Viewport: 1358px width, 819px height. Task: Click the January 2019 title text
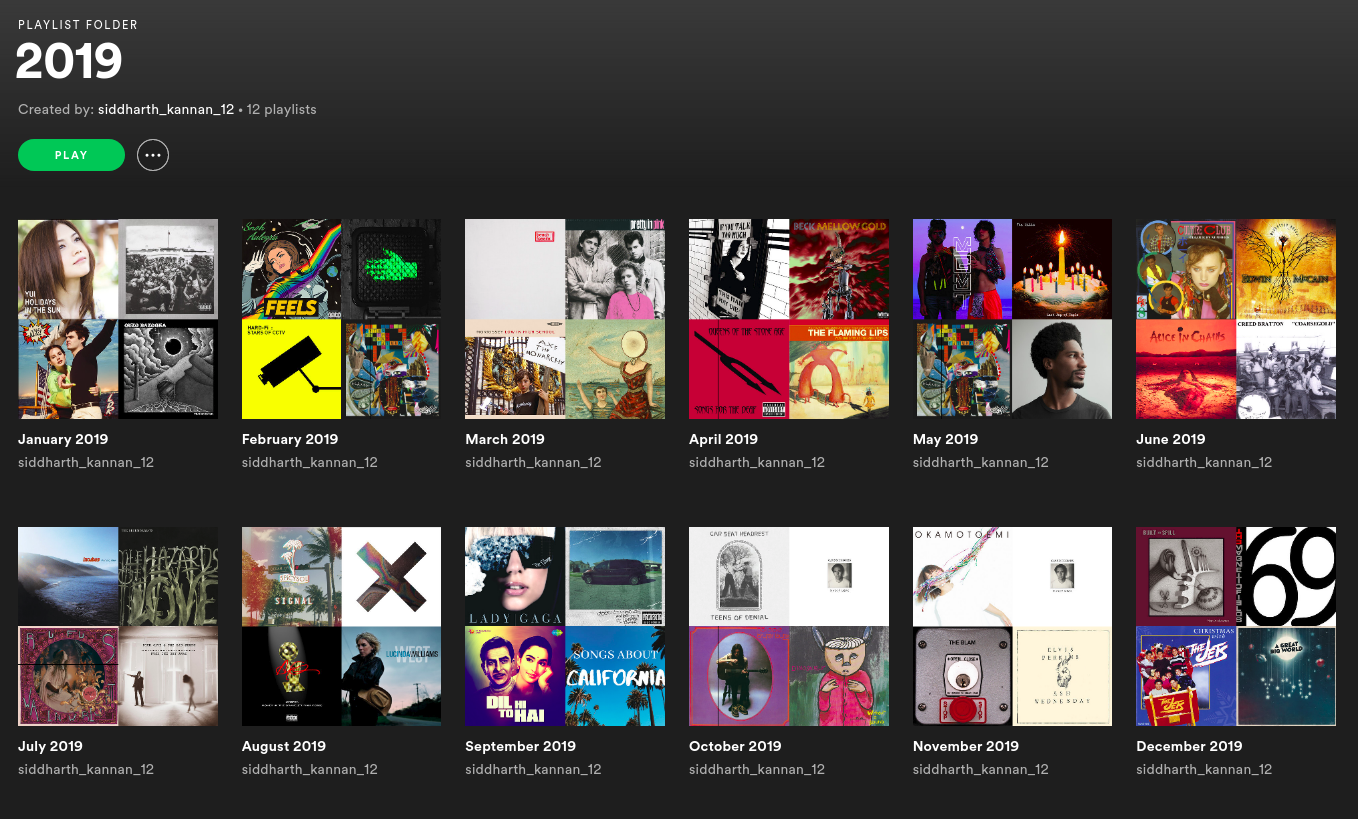[x=63, y=439]
